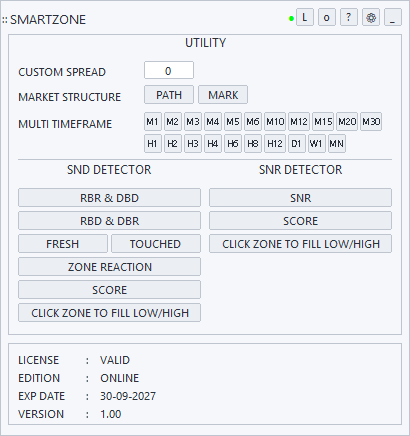
Task: Select the H3 timeframe button
Action: pos(193,144)
